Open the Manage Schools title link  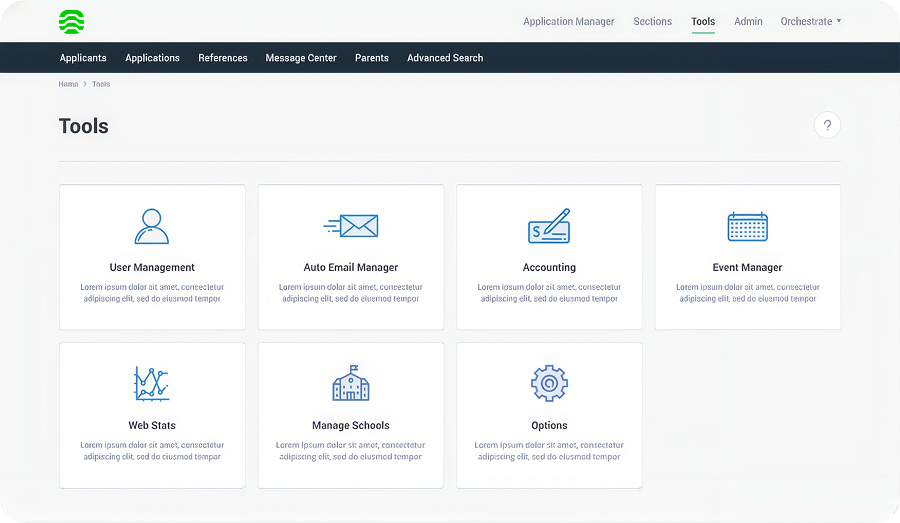click(x=351, y=425)
